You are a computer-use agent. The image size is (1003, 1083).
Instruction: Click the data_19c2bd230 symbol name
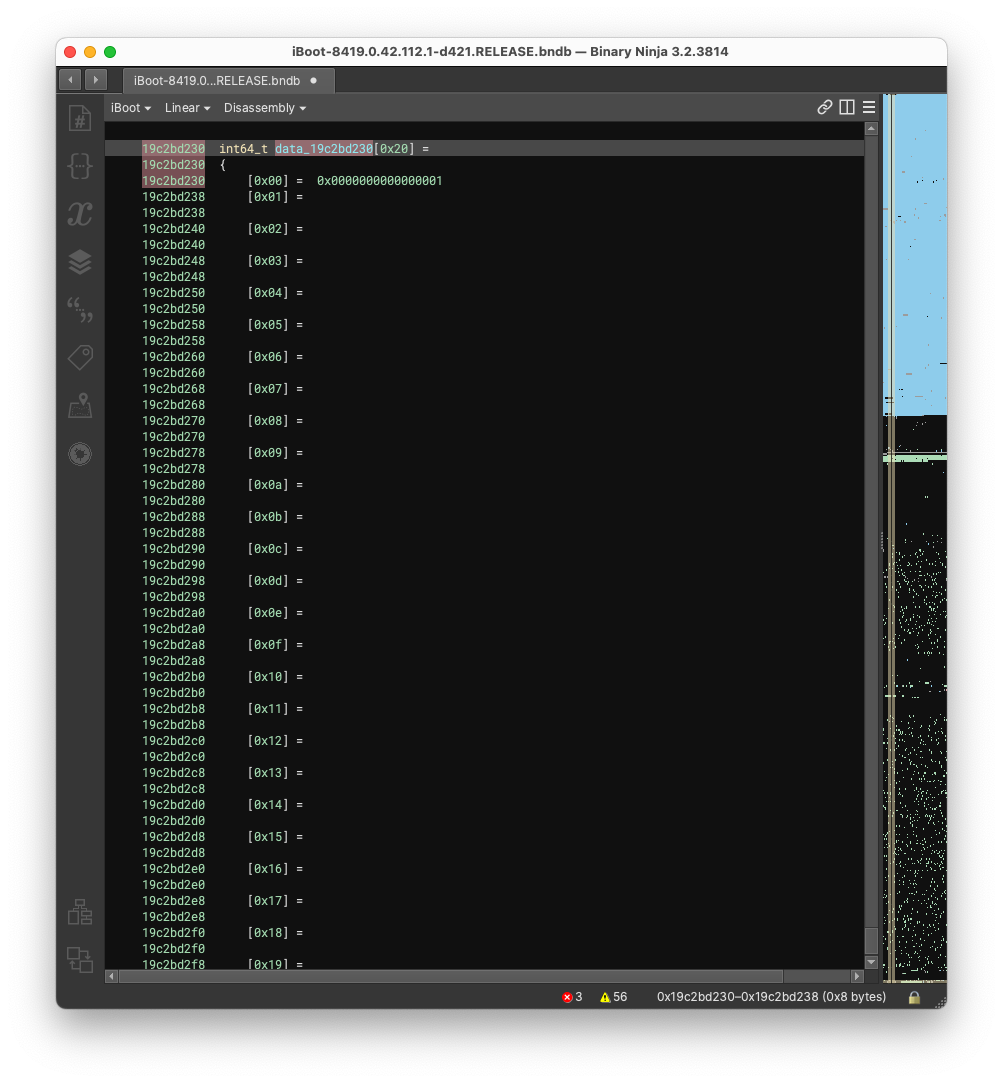[x=324, y=148]
